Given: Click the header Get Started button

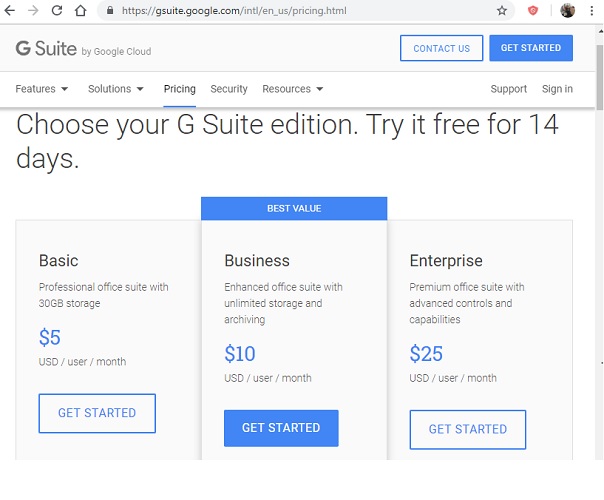Looking at the screenshot, I should pos(531,48).
